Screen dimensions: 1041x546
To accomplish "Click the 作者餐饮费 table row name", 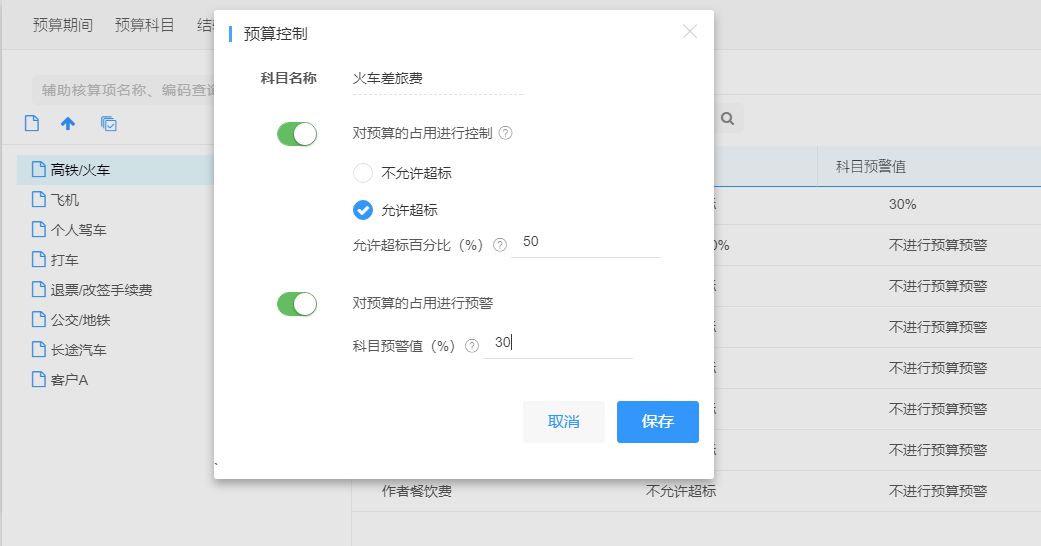I will (416, 492).
